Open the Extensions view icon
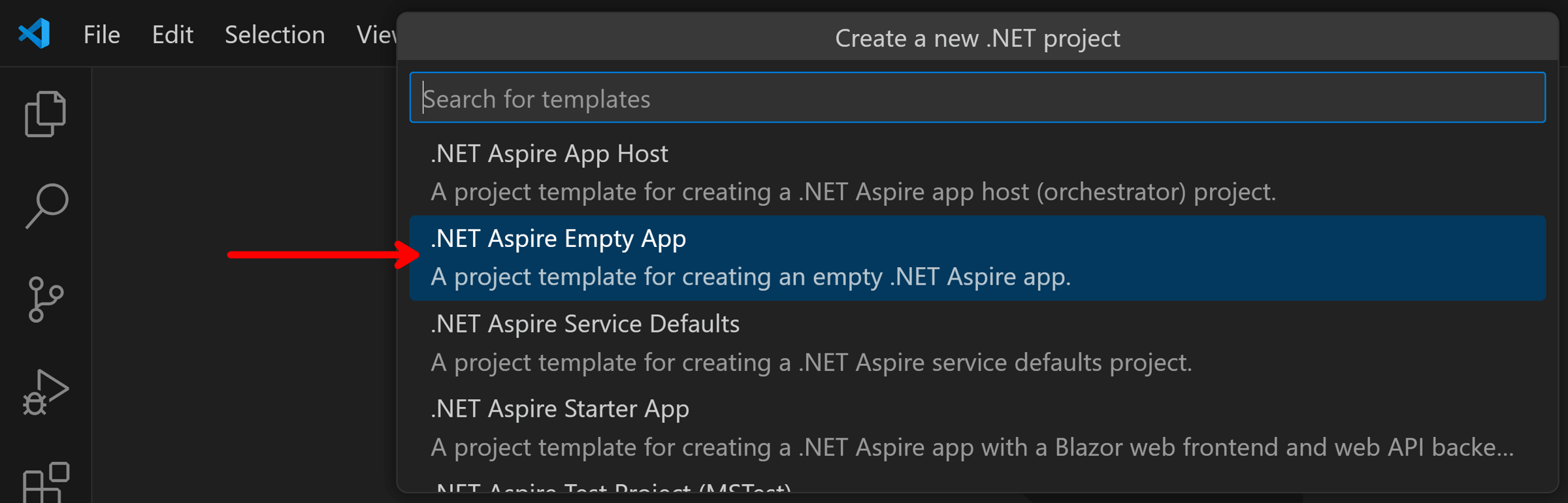Viewport: 1568px width, 503px height. (x=46, y=482)
